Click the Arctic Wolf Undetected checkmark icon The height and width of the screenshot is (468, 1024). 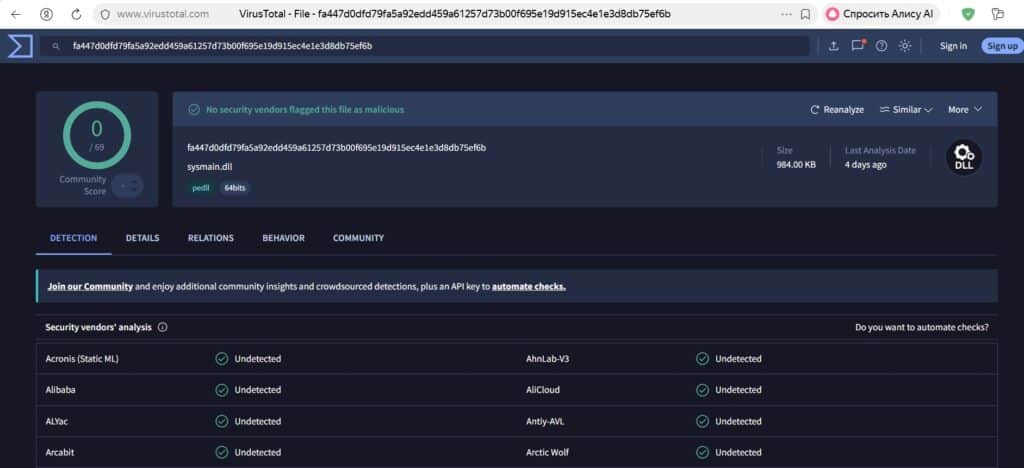[703, 452]
